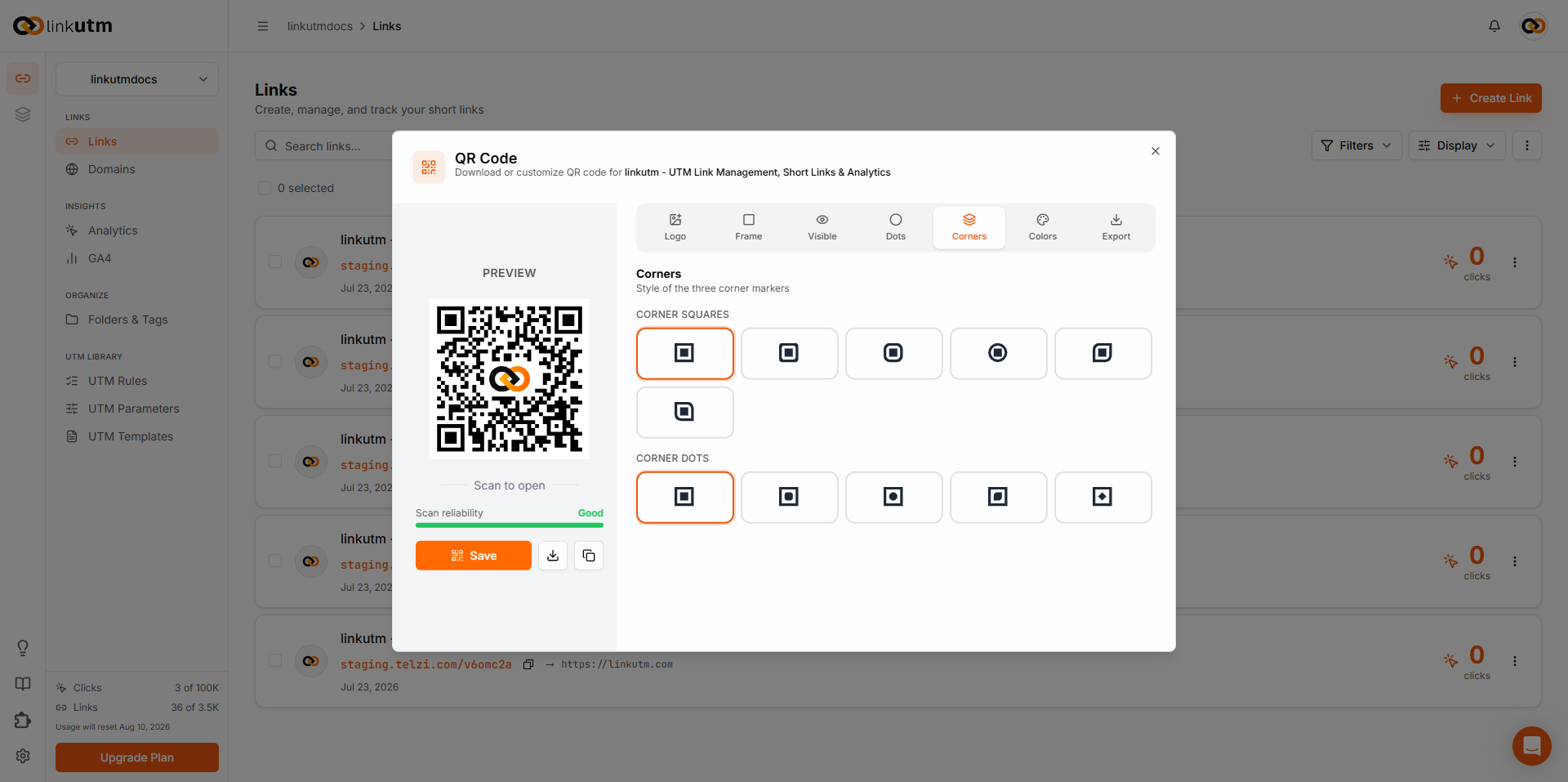The width and height of the screenshot is (1568, 782).
Task: Open Links in the sidebar
Action: click(137, 141)
